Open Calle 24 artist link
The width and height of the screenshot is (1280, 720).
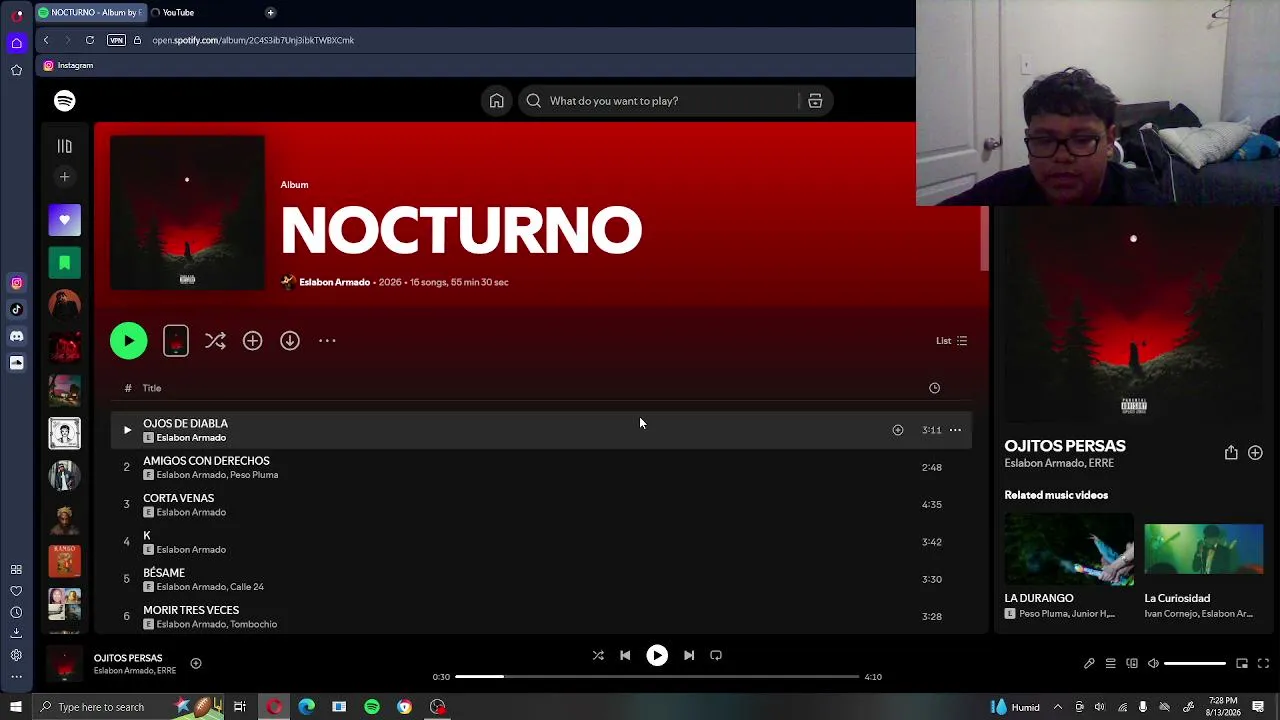point(247,587)
